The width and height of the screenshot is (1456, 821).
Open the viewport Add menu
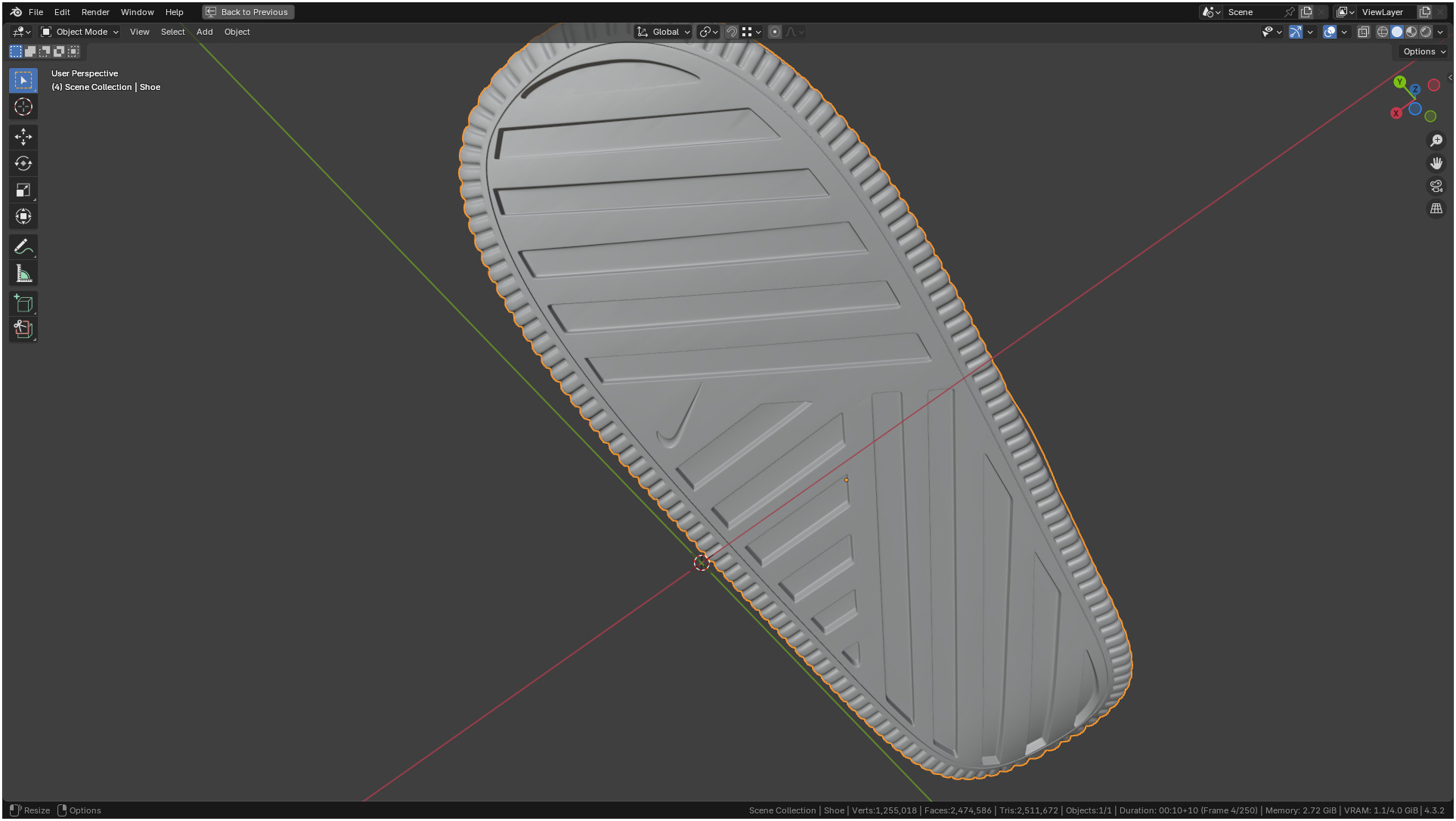204,32
